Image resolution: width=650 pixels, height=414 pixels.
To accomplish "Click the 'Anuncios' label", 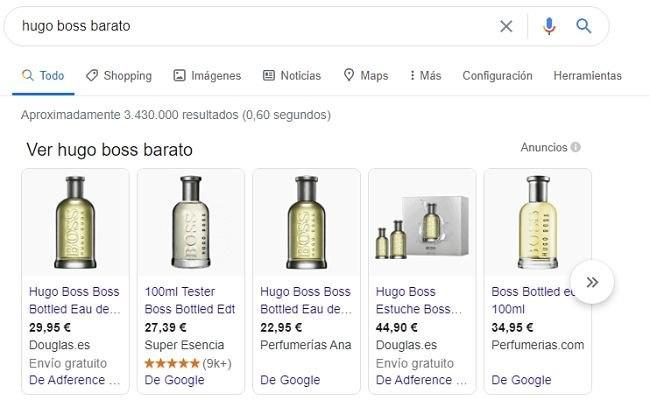I will (543, 147).
